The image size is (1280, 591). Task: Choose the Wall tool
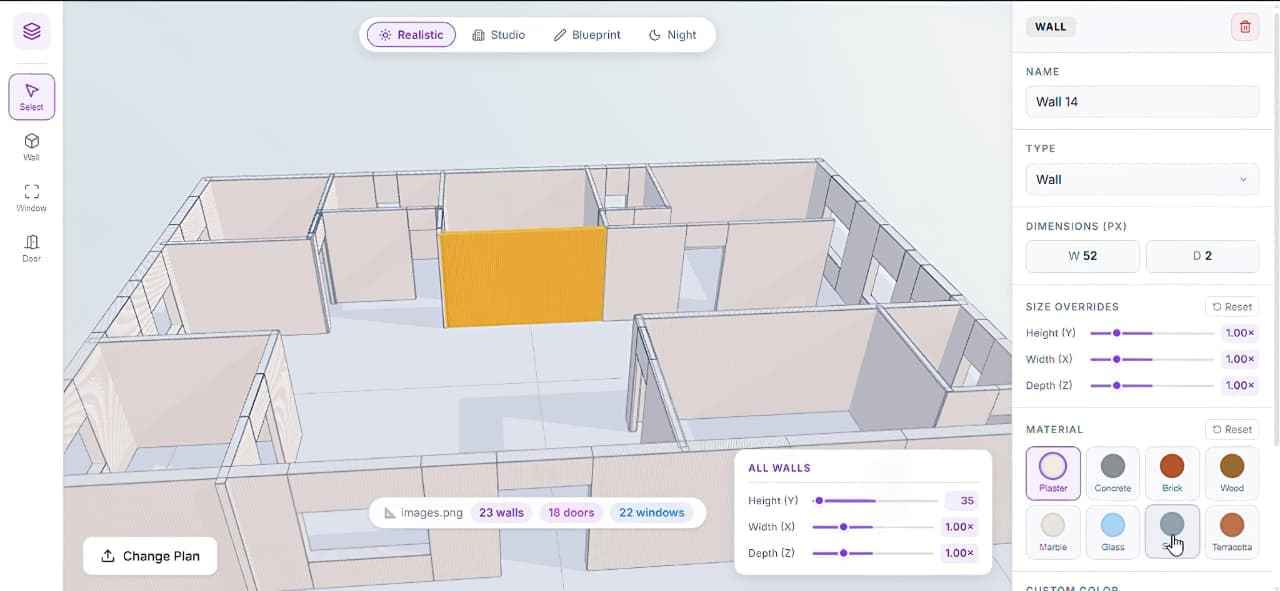(x=31, y=147)
